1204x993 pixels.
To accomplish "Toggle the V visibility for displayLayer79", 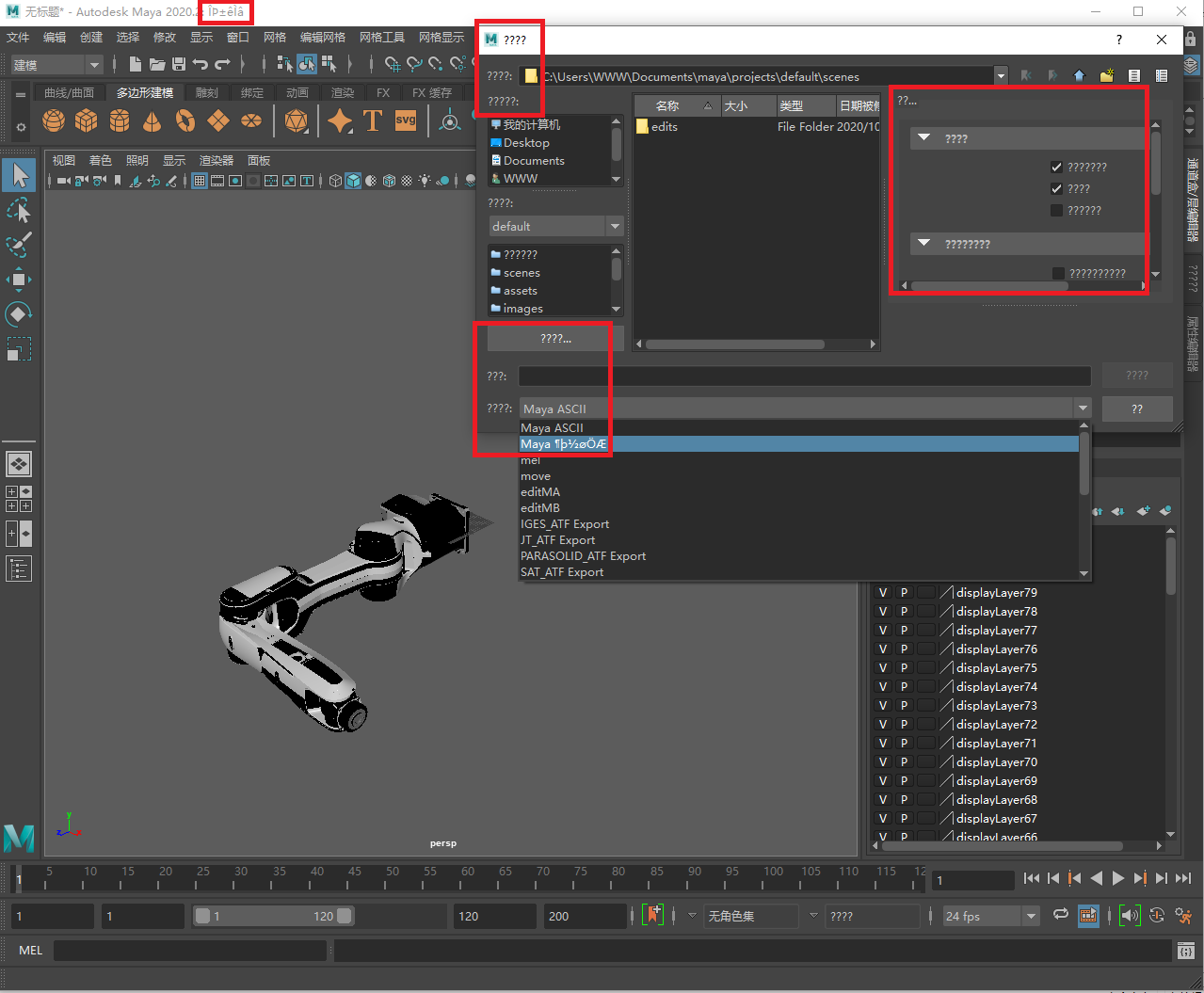I will coord(882,592).
